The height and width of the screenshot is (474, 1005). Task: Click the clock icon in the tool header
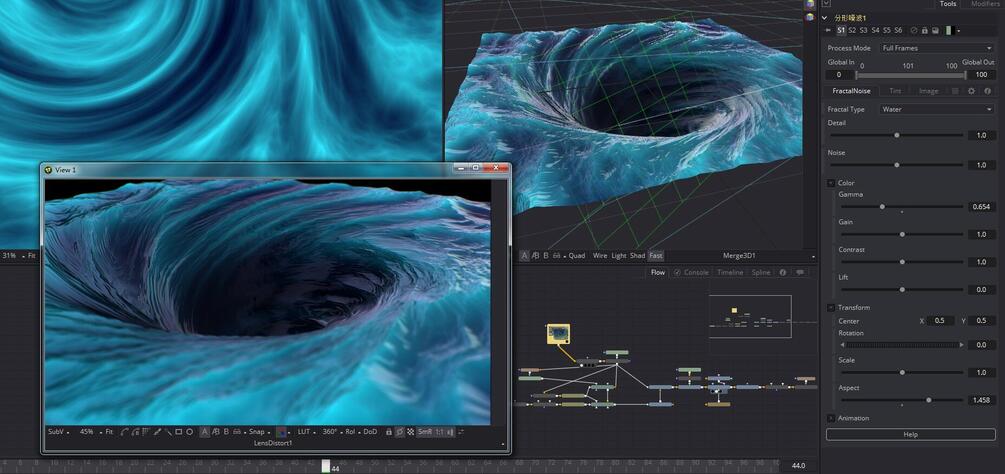pos(914,30)
